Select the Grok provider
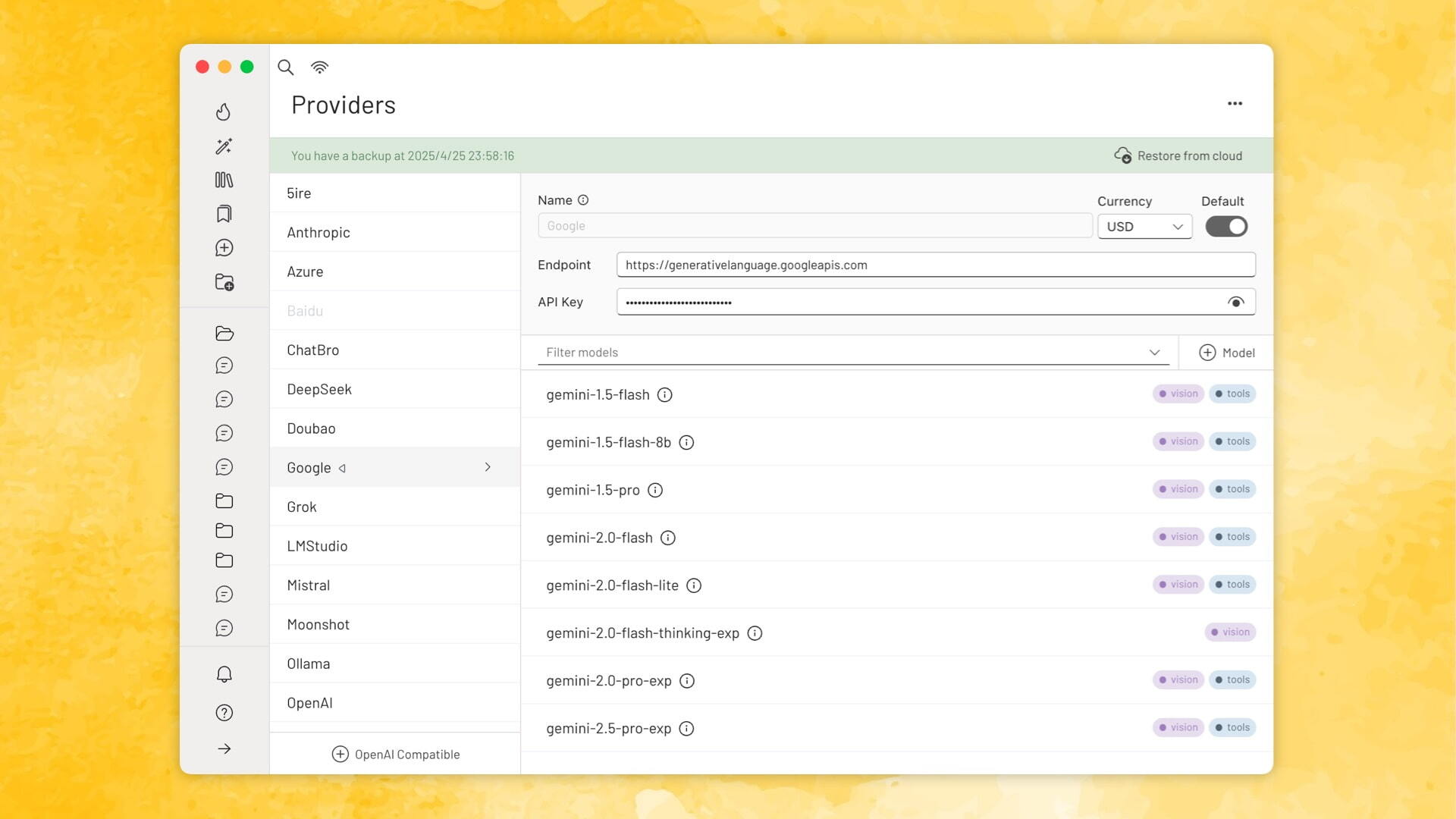The height and width of the screenshot is (819, 1456). point(394,507)
